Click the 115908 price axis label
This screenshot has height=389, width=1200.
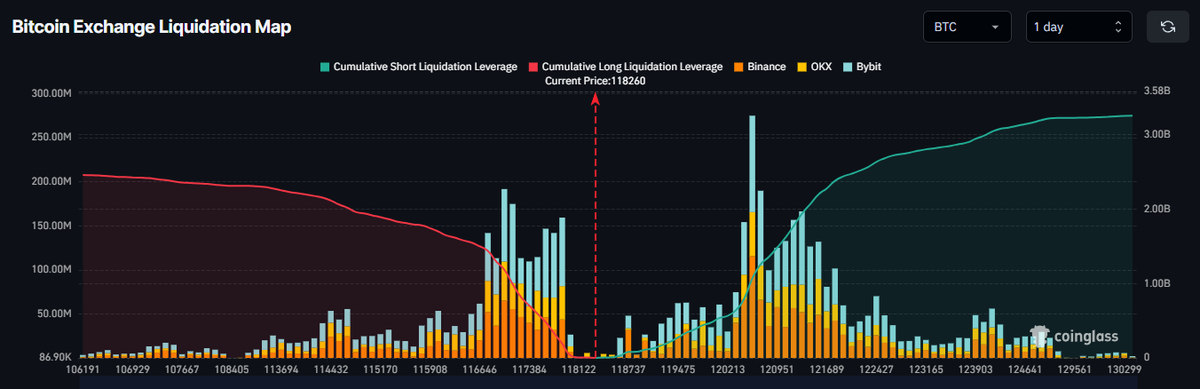(x=430, y=370)
